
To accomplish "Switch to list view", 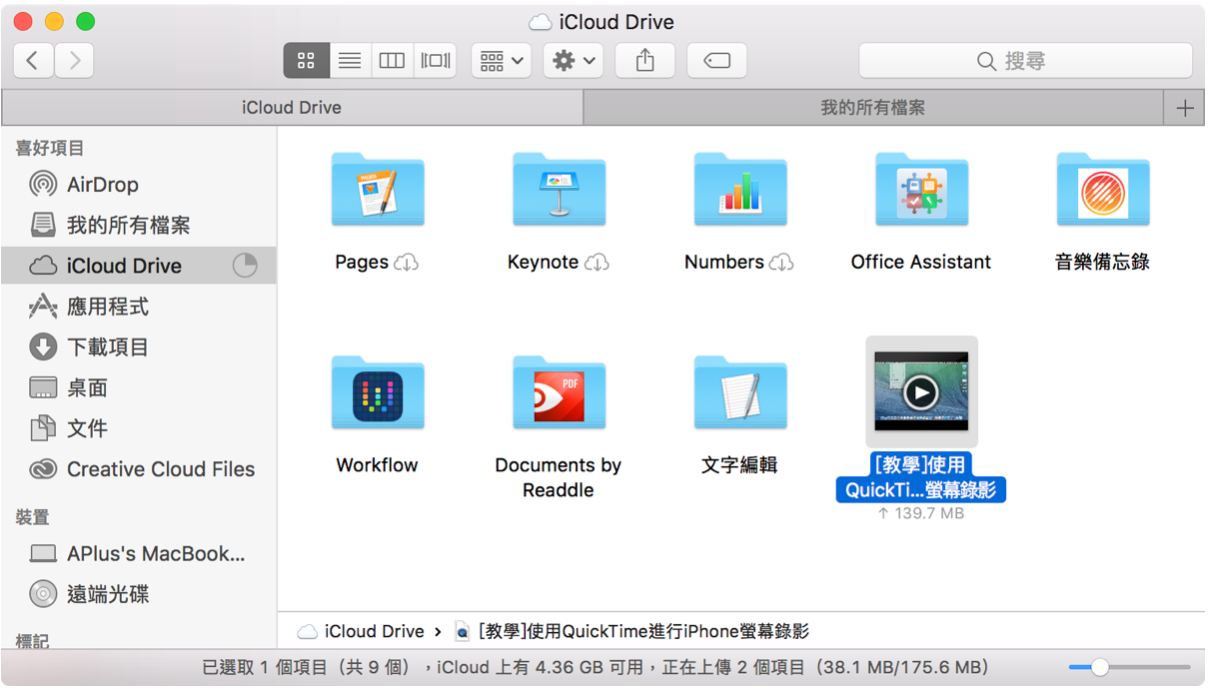I will coord(350,61).
